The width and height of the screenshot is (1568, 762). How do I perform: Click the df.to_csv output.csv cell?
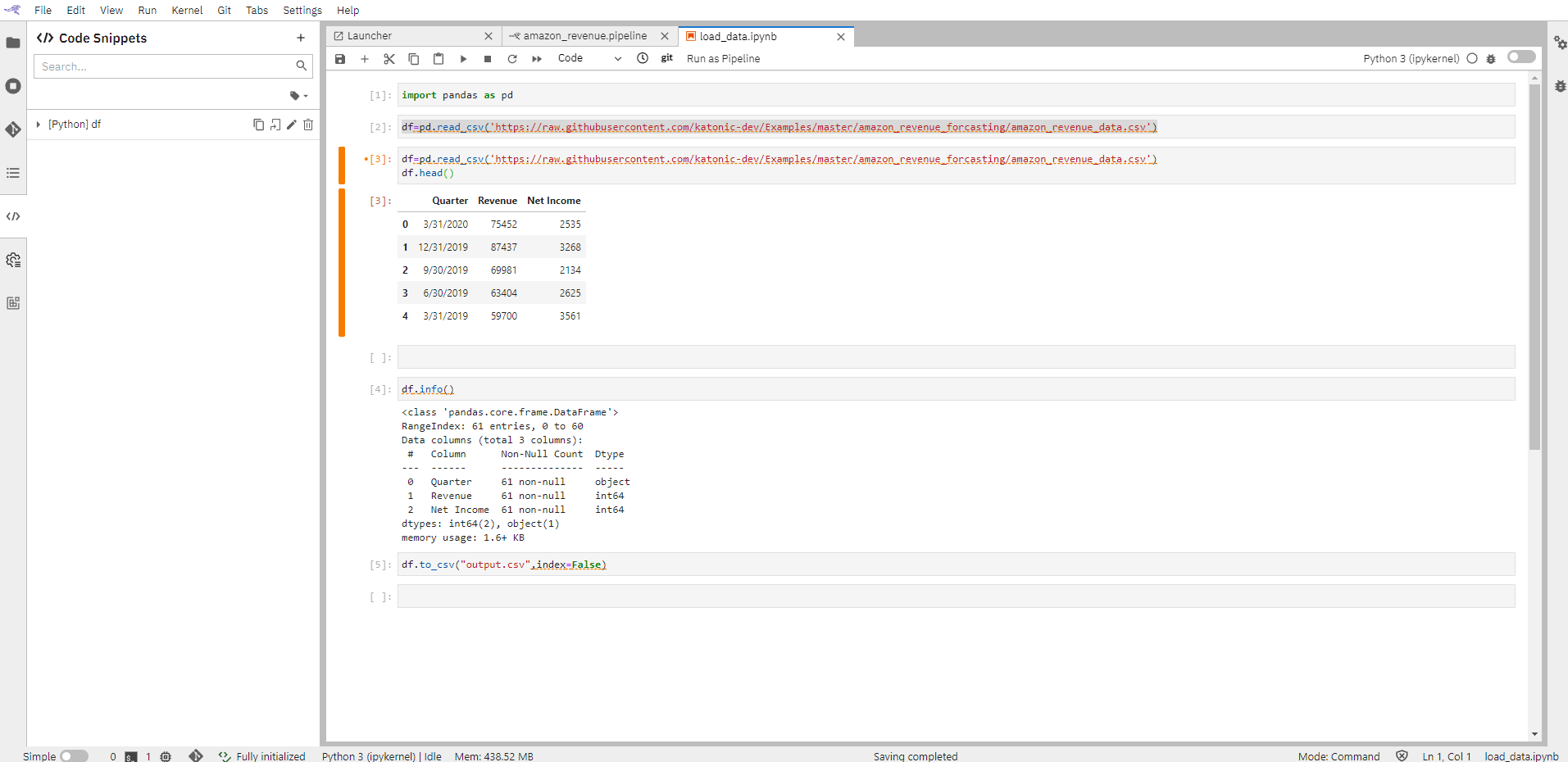[x=956, y=565]
